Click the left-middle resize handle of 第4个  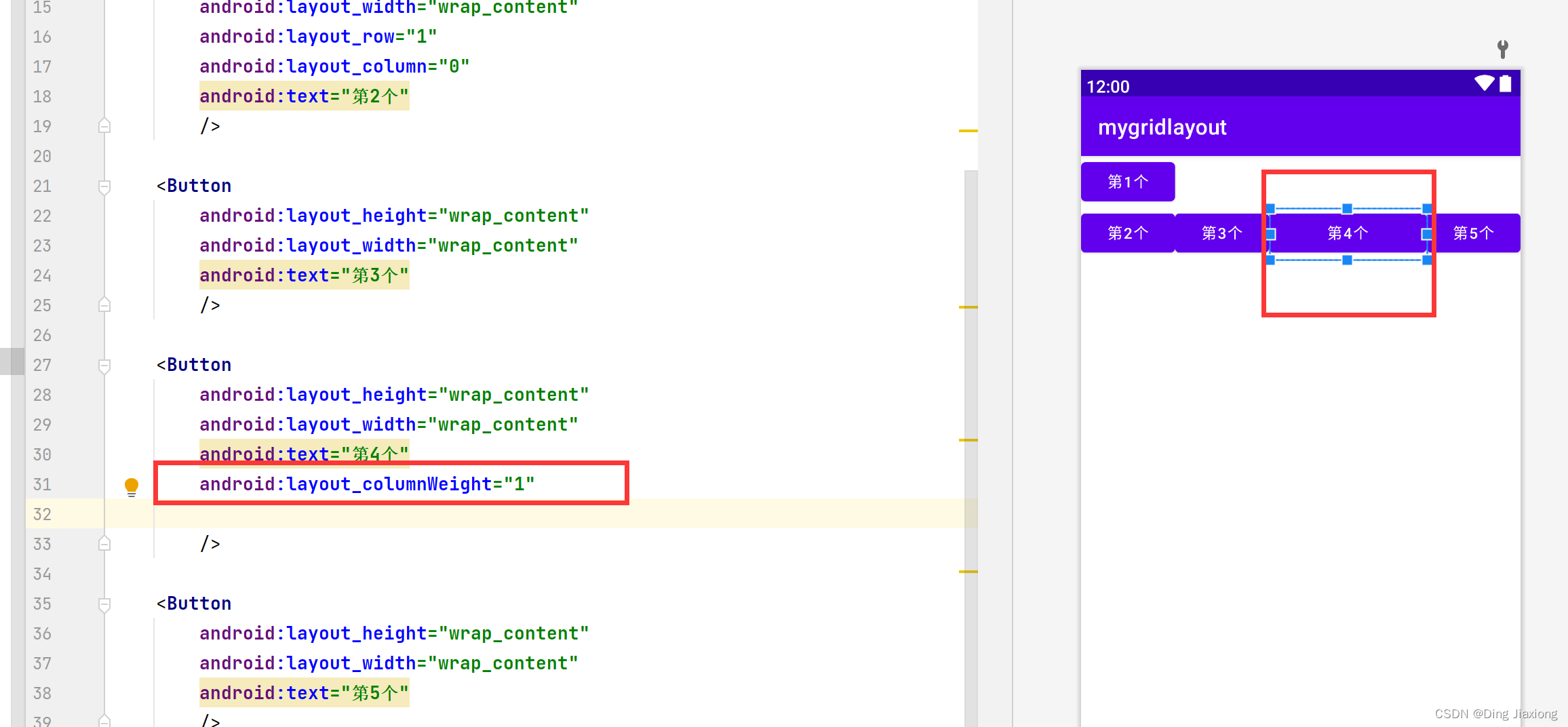(1271, 234)
